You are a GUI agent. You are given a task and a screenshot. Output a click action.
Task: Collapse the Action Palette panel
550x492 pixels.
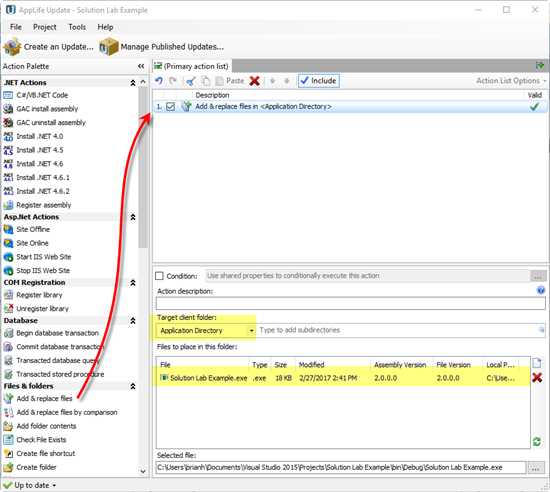141,66
